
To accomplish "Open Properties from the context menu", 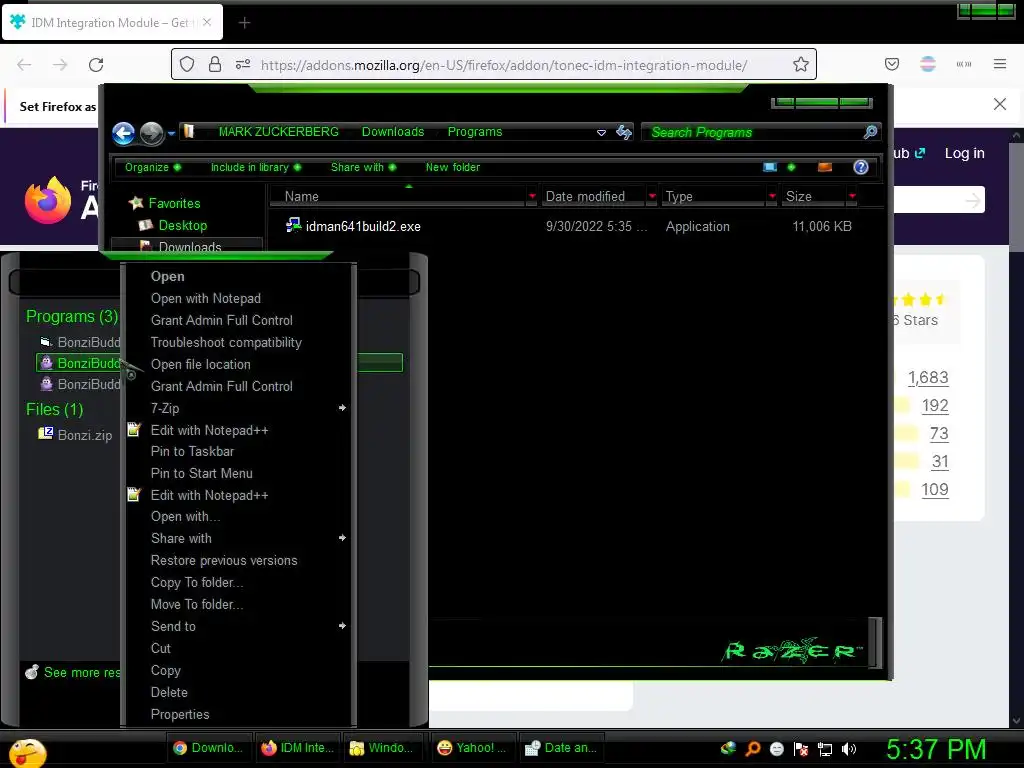I will [x=238, y=714].
